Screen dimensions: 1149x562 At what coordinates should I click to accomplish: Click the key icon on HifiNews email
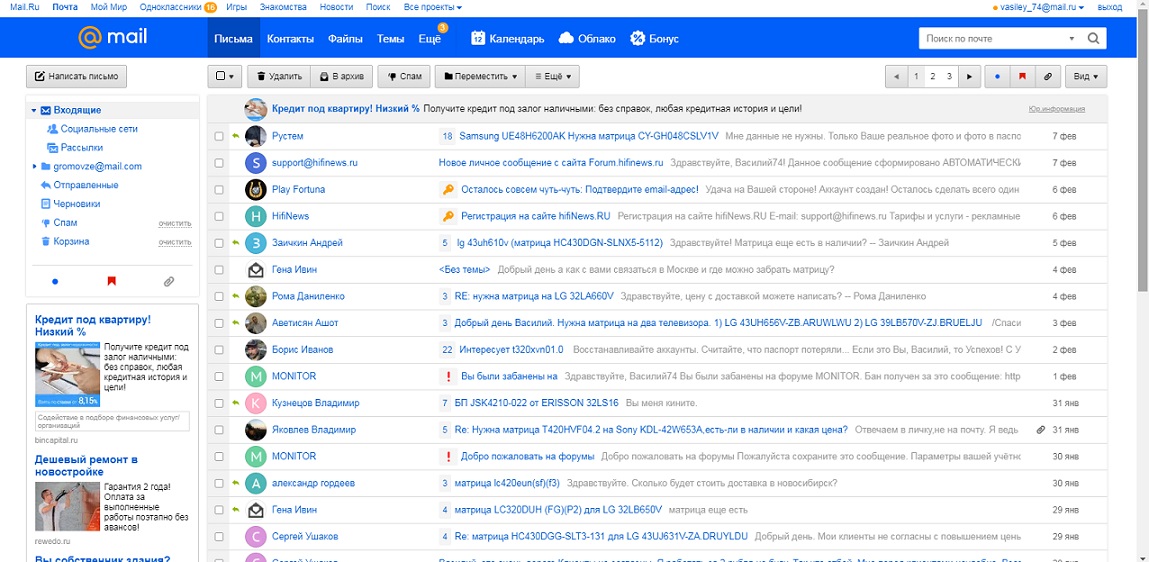tap(448, 216)
